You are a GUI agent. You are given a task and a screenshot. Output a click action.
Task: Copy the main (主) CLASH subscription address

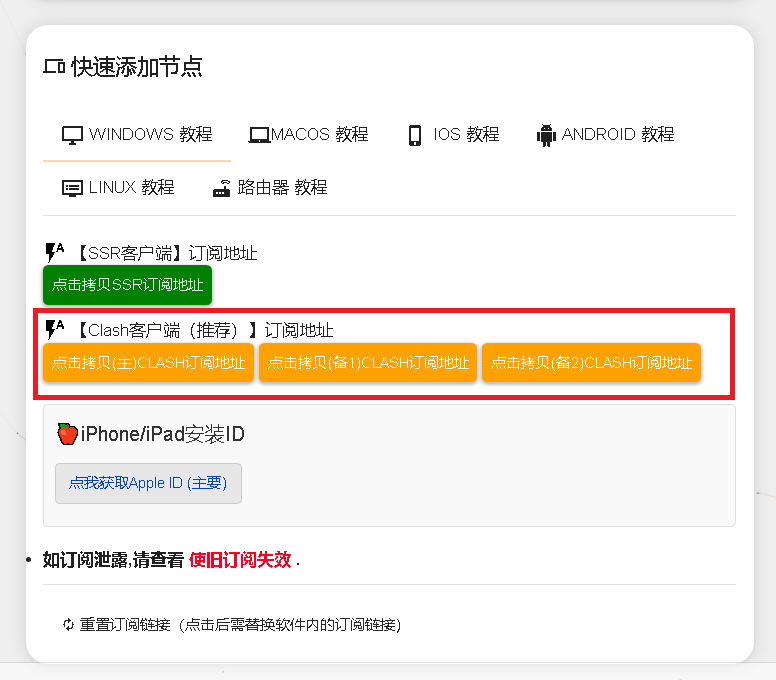(x=148, y=363)
